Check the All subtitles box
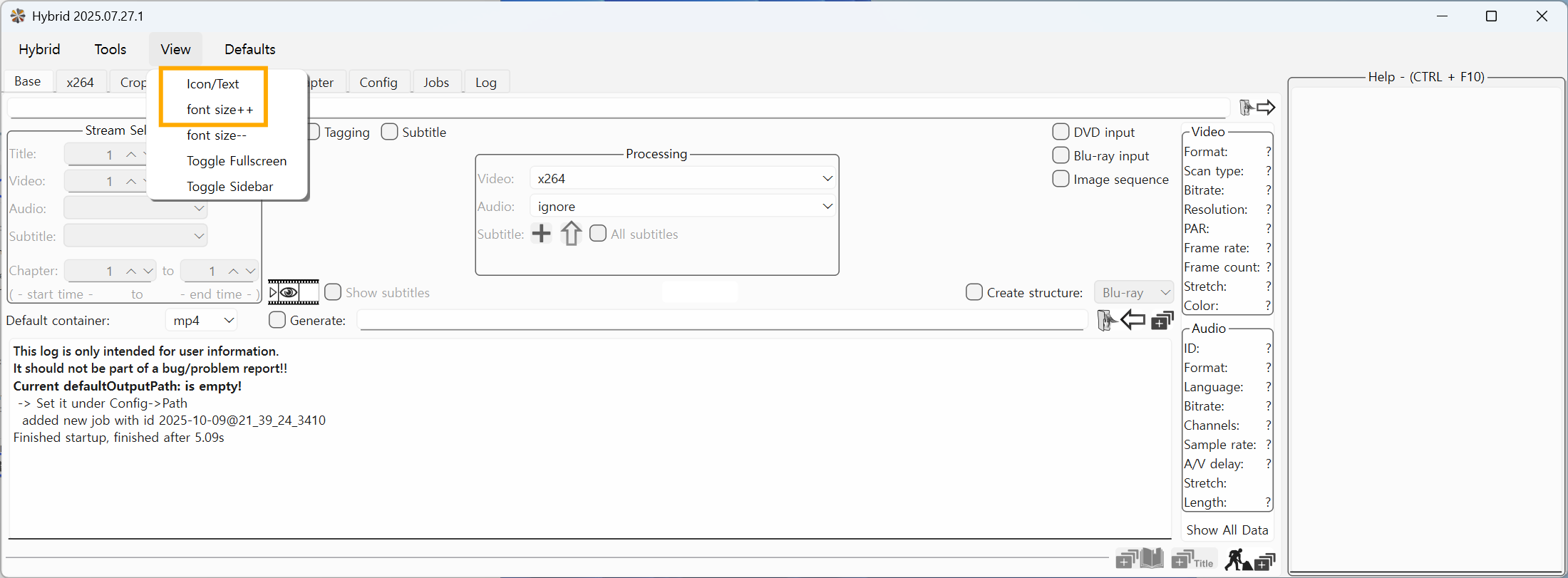The image size is (1568, 578). pos(599,234)
